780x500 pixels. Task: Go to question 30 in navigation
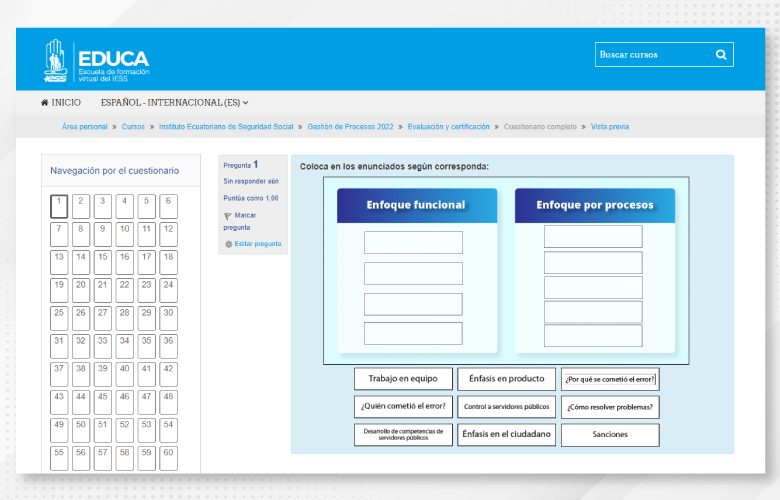(168, 318)
